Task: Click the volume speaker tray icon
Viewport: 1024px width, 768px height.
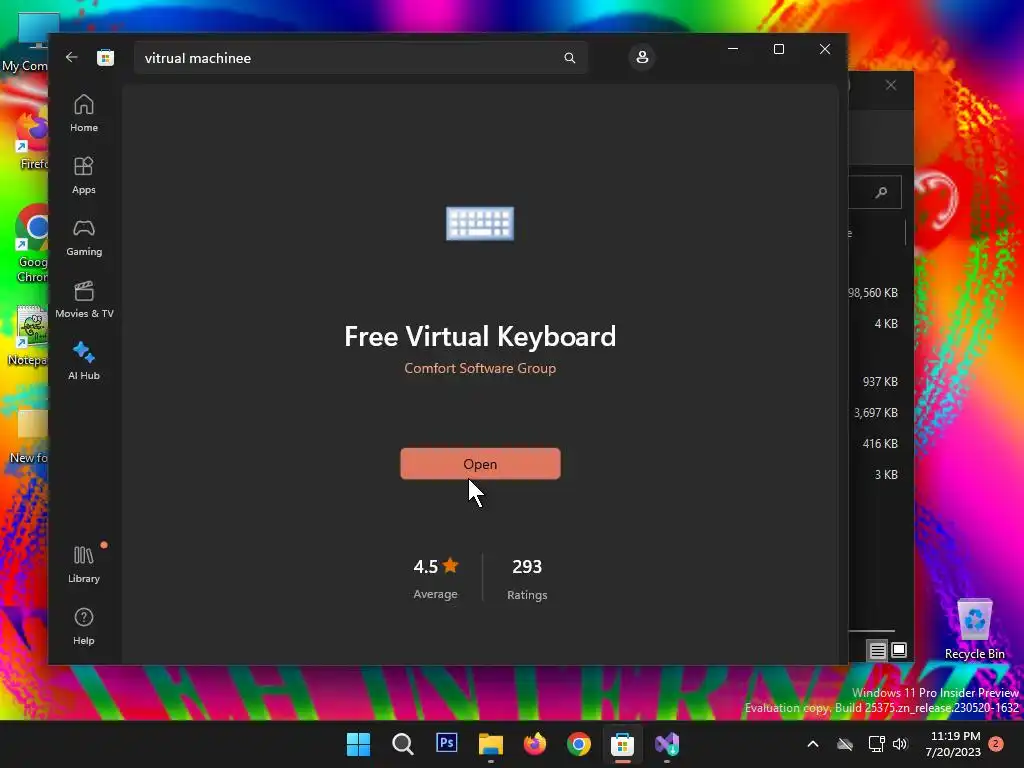Action: 900,744
